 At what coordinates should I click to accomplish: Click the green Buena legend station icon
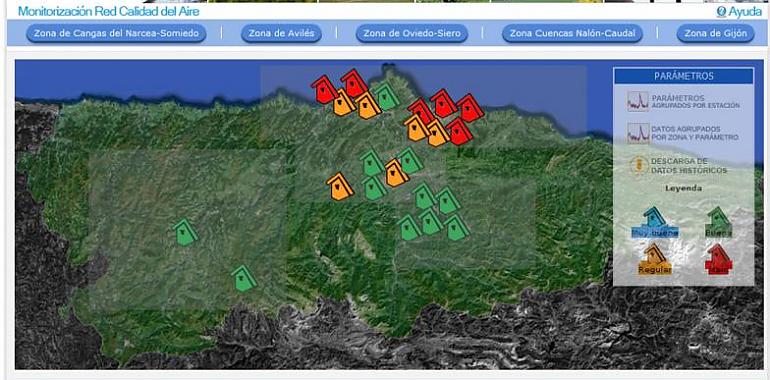[x=718, y=222]
